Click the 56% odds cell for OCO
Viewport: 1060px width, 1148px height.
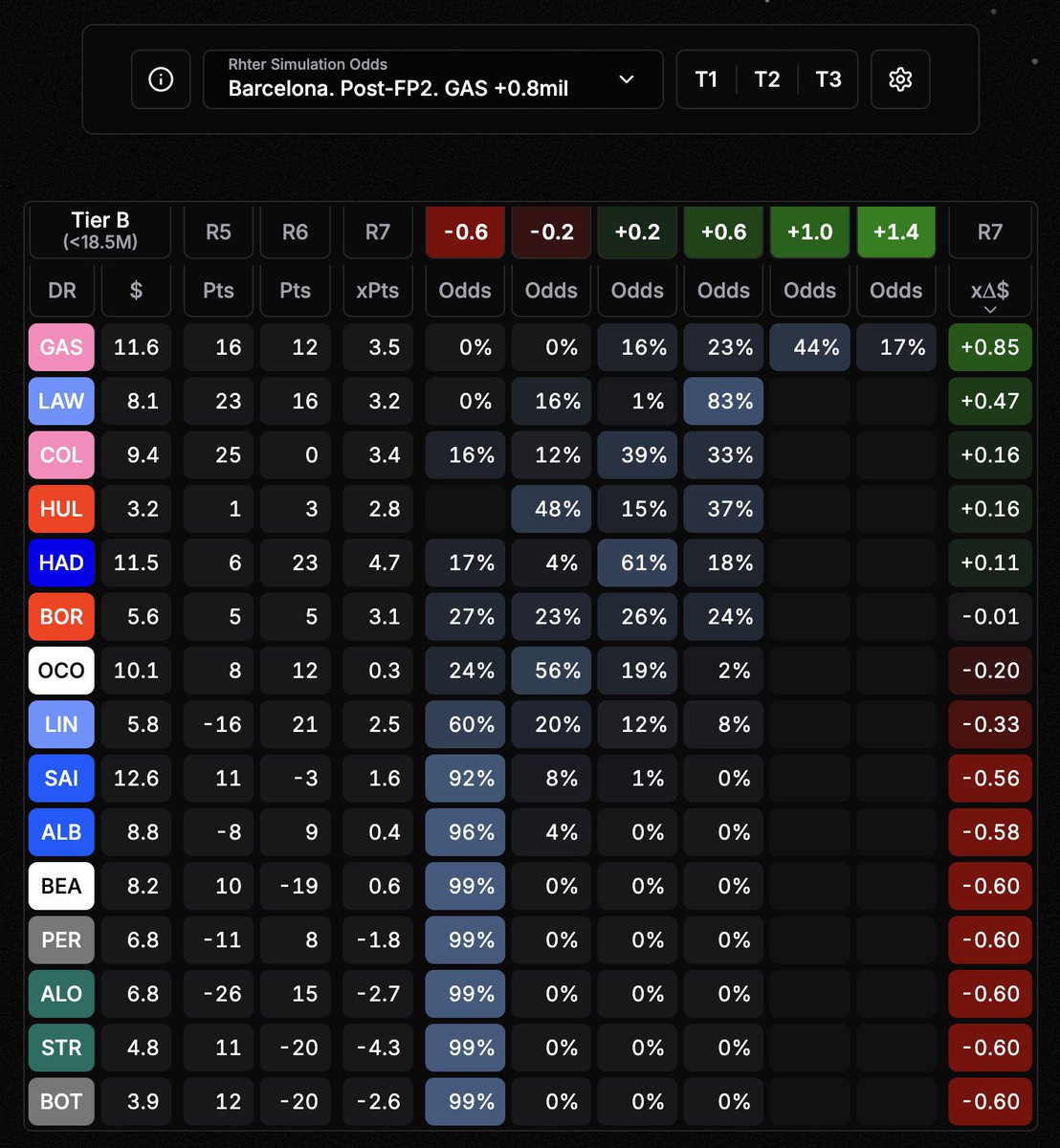pos(551,671)
